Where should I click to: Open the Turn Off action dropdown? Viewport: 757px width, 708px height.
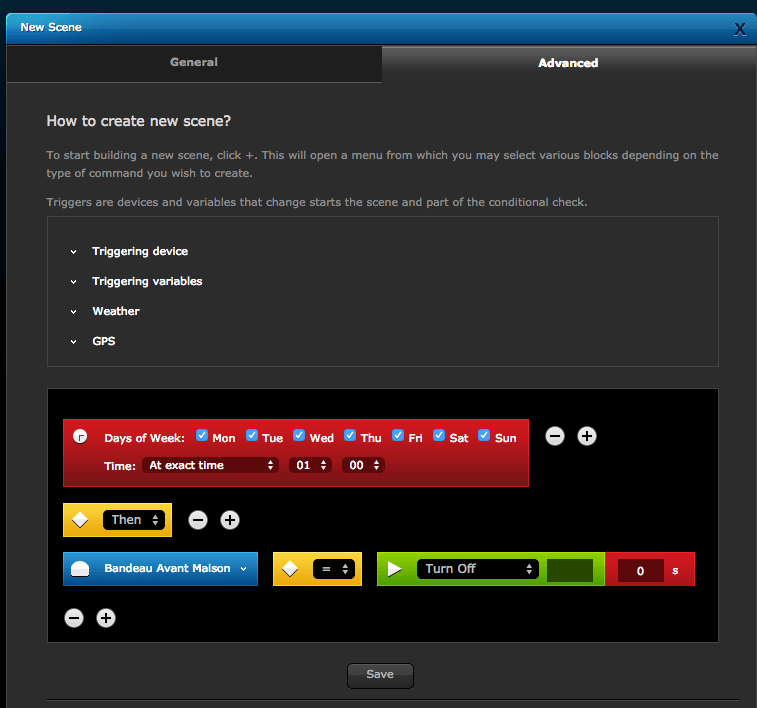(x=477, y=569)
